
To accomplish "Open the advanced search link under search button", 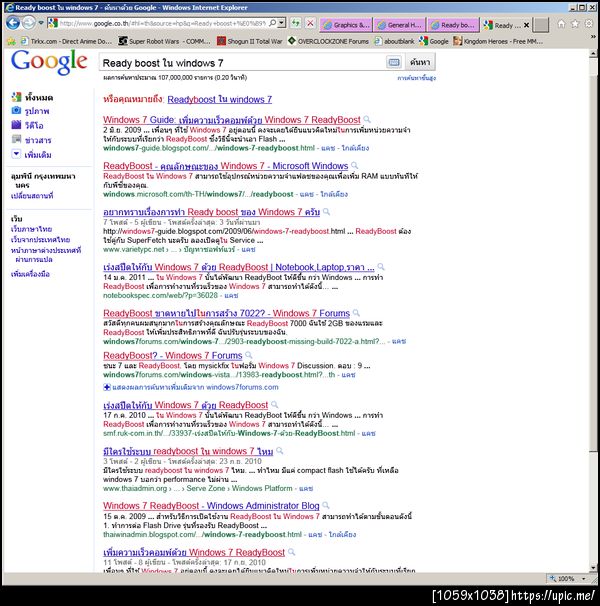I will (417, 78).
